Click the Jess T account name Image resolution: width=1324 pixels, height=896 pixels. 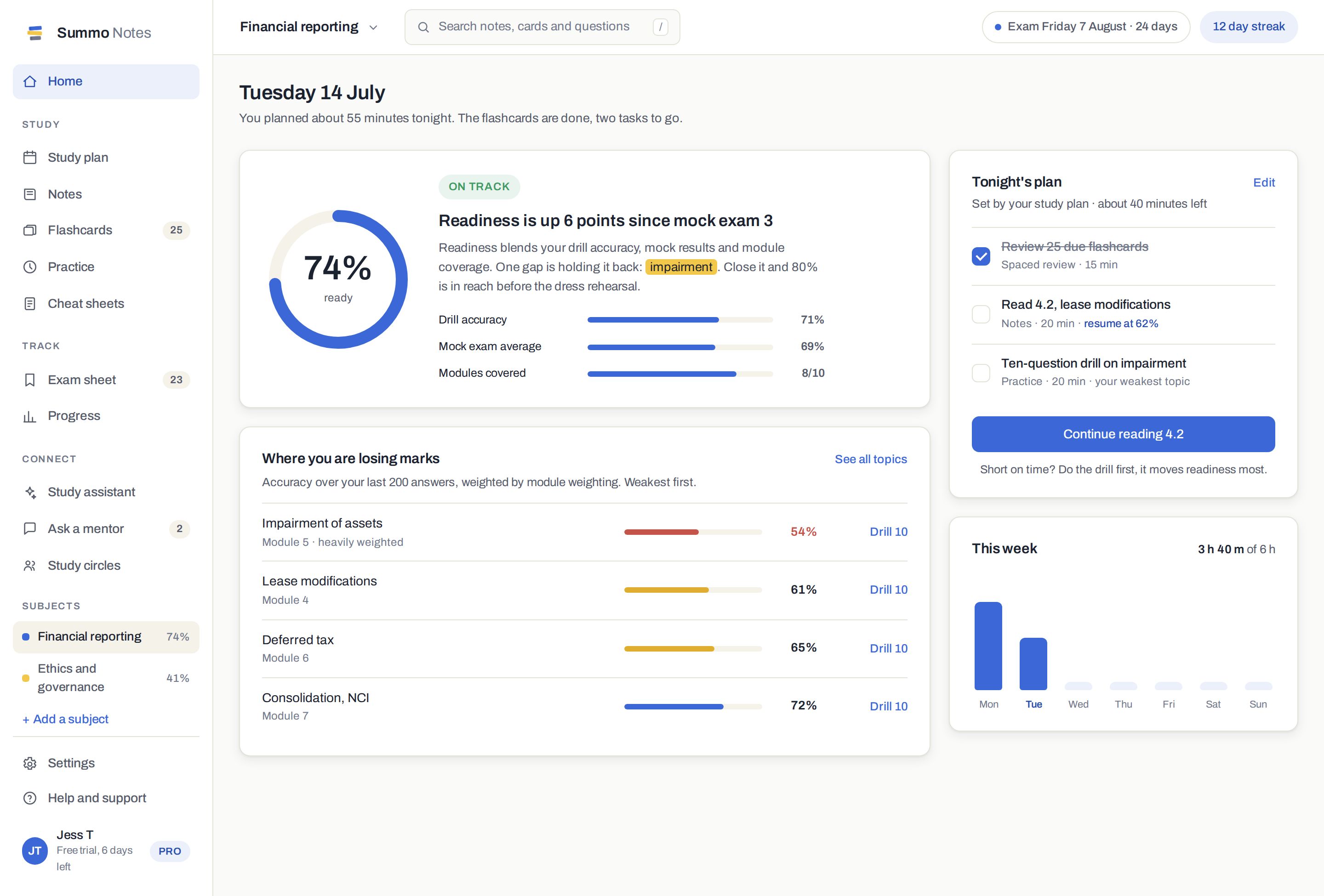(x=74, y=835)
